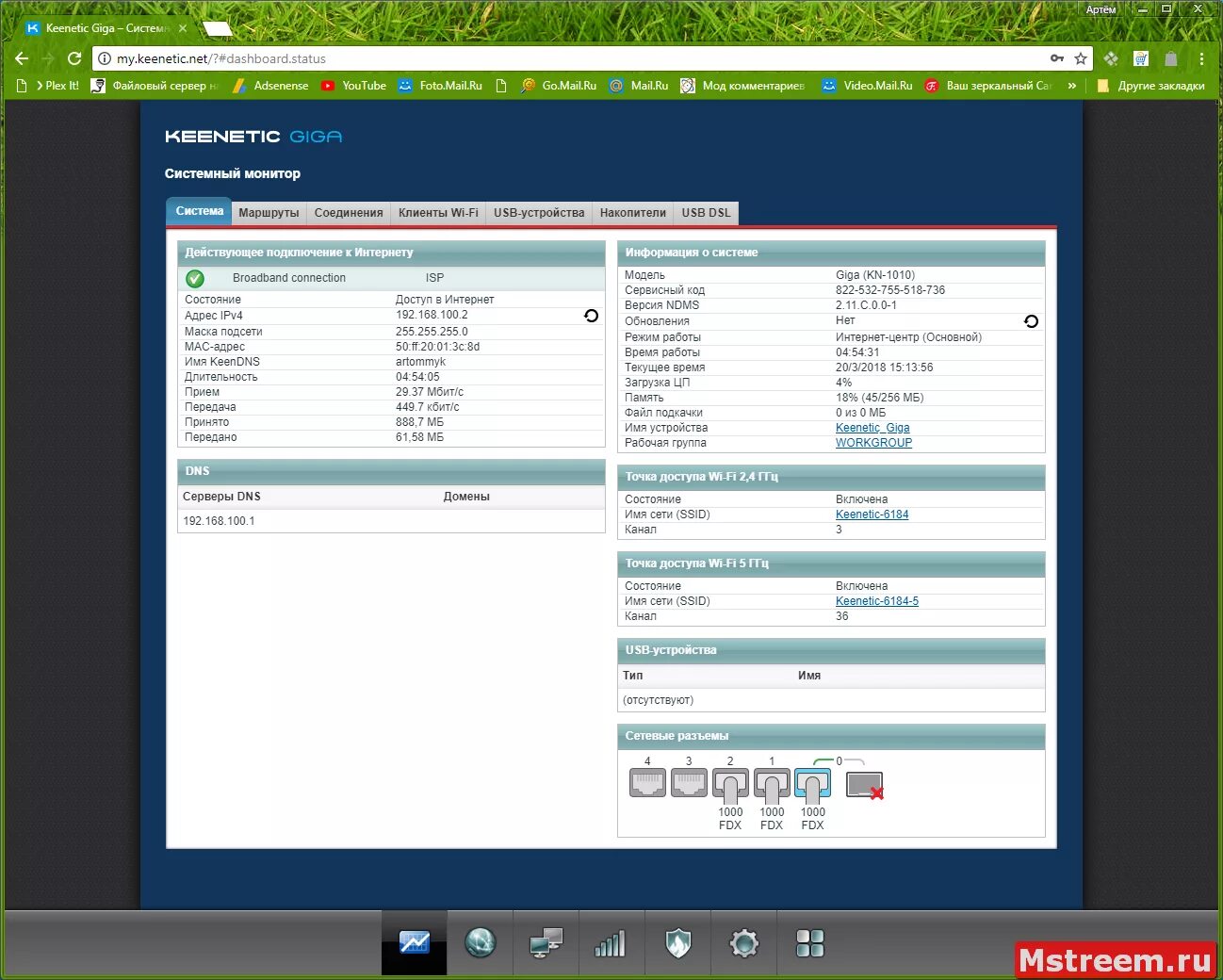The width and height of the screenshot is (1223, 980).
Task: Refresh the IPv4 address with the reload icon
Action: (x=591, y=316)
